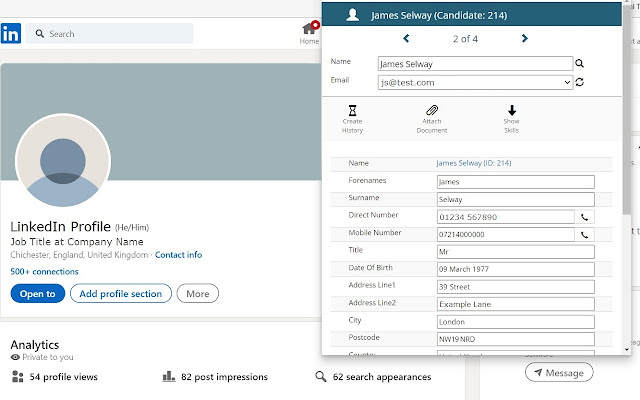Open James Selway (ID: 214) link
The image size is (640, 400).
point(473,163)
